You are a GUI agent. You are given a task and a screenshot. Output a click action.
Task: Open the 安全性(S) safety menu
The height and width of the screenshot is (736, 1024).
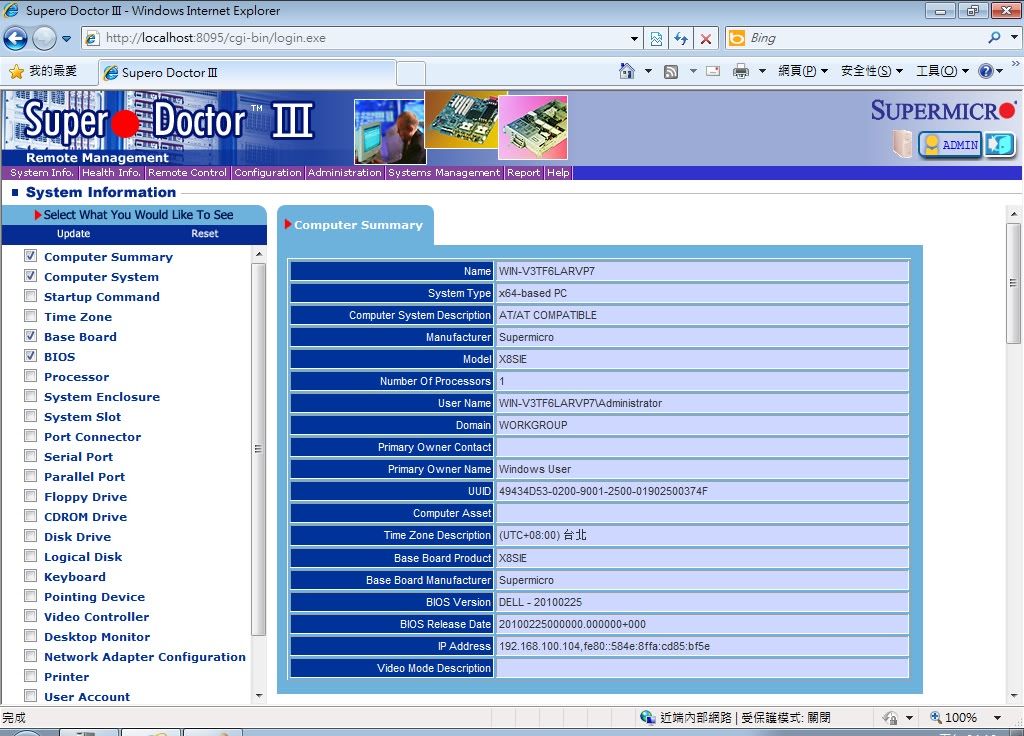pyautogui.click(x=872, y=71)
